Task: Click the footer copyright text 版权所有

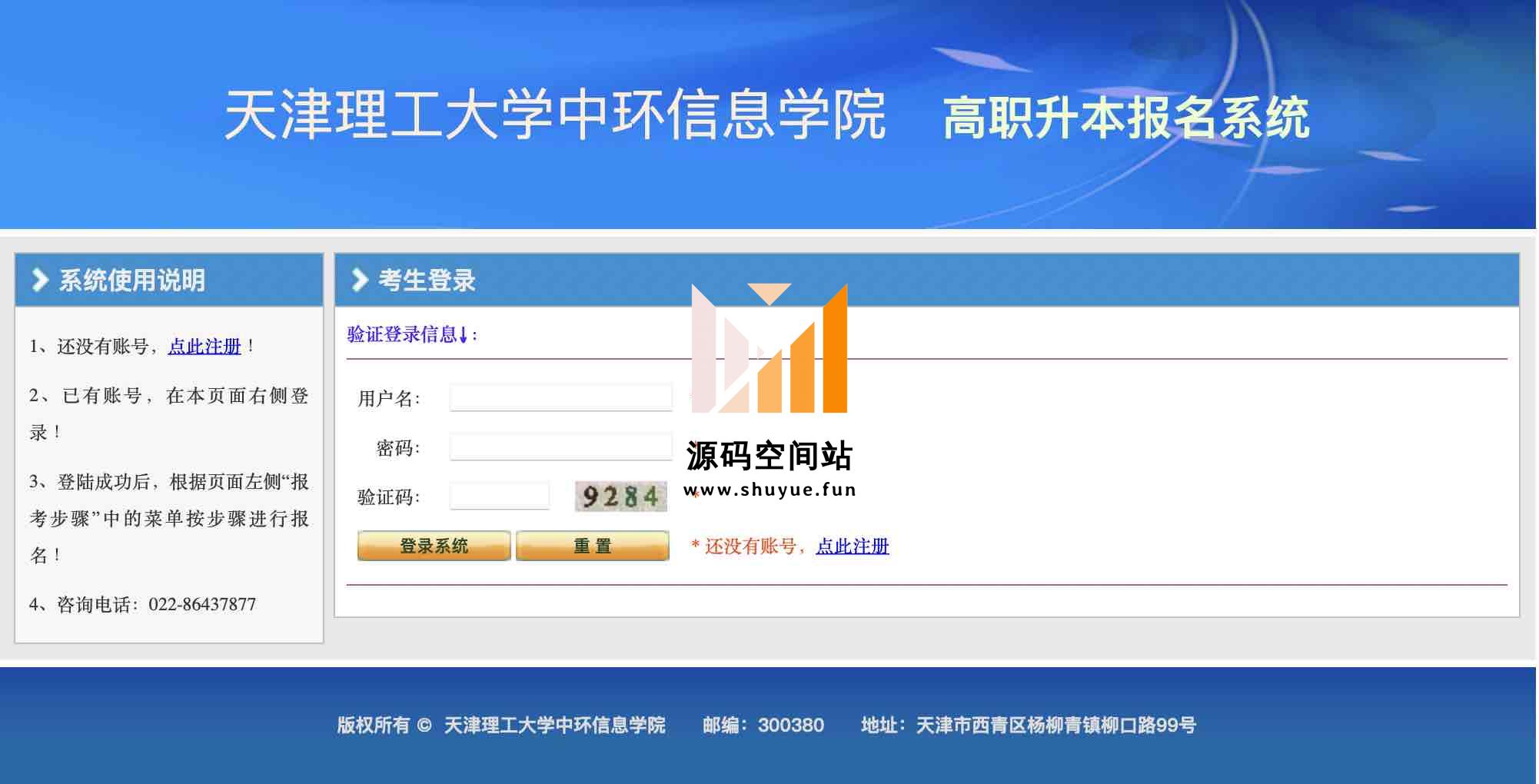Action: 374,725
